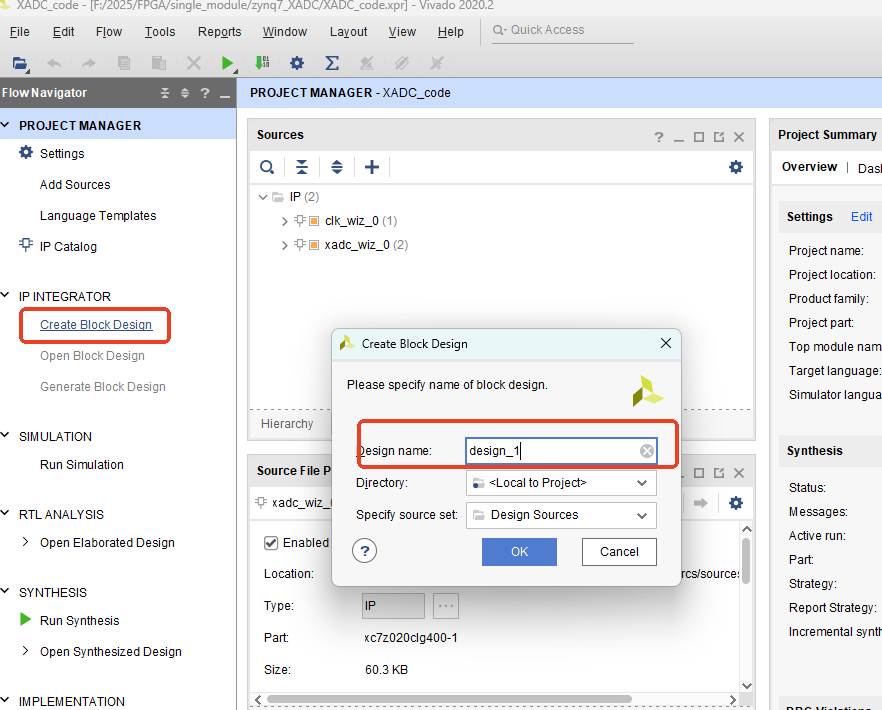Float the Sources panel
Image resolution: width=882 pixels, height=710 pixels.
[x=719, y=137]
